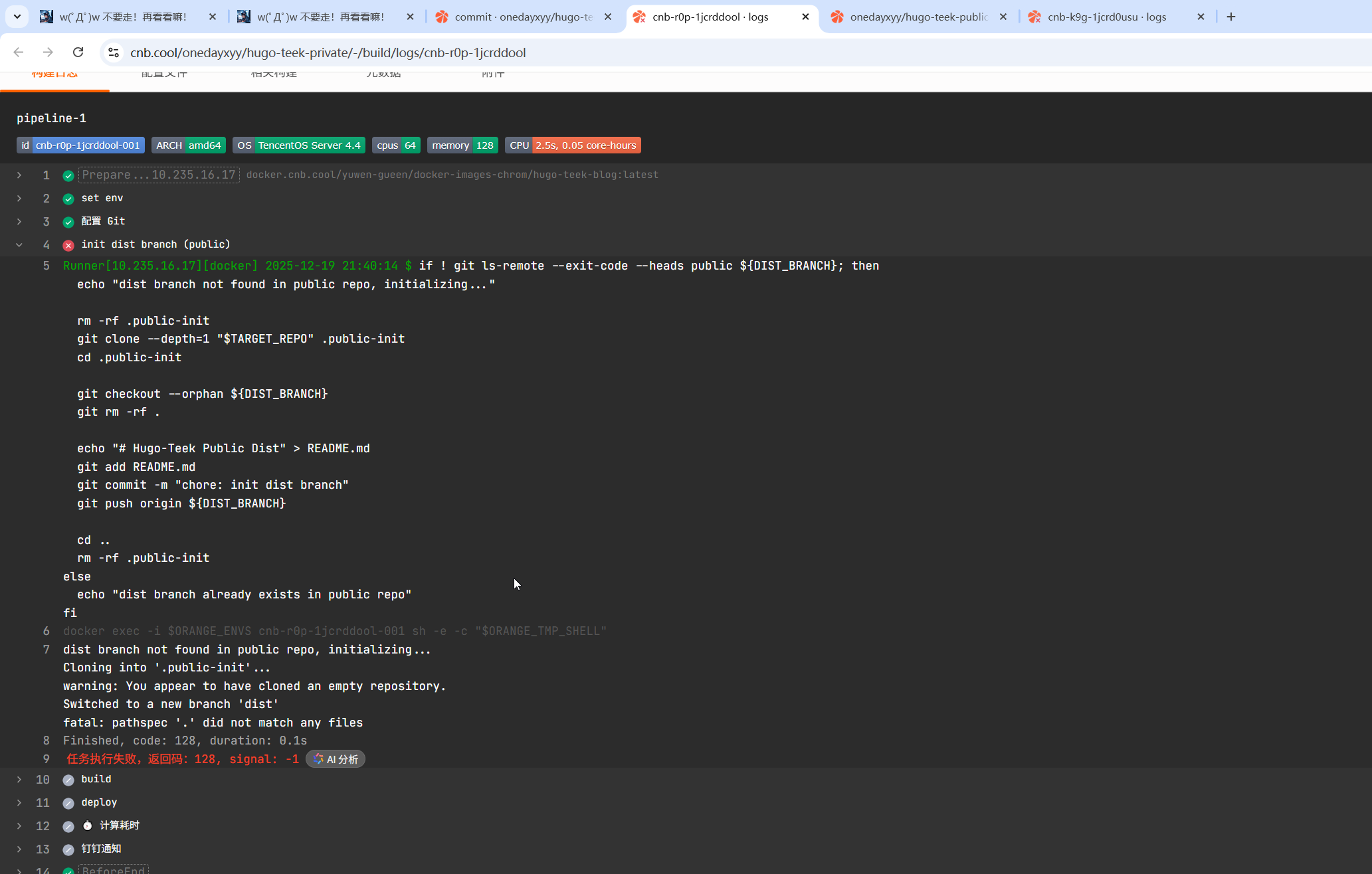This screenshot has width=1372, height=874.
Task: Click the Prepare step docker image link
Action: pyautogui.click(x=452, y=175)
